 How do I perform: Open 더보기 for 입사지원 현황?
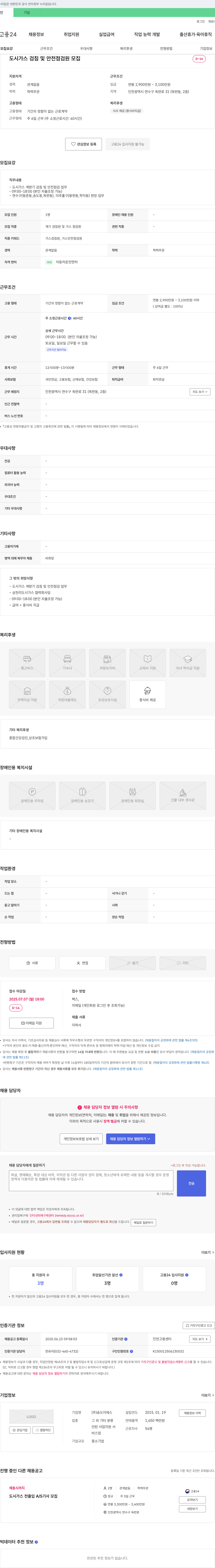coord(208,1253)
